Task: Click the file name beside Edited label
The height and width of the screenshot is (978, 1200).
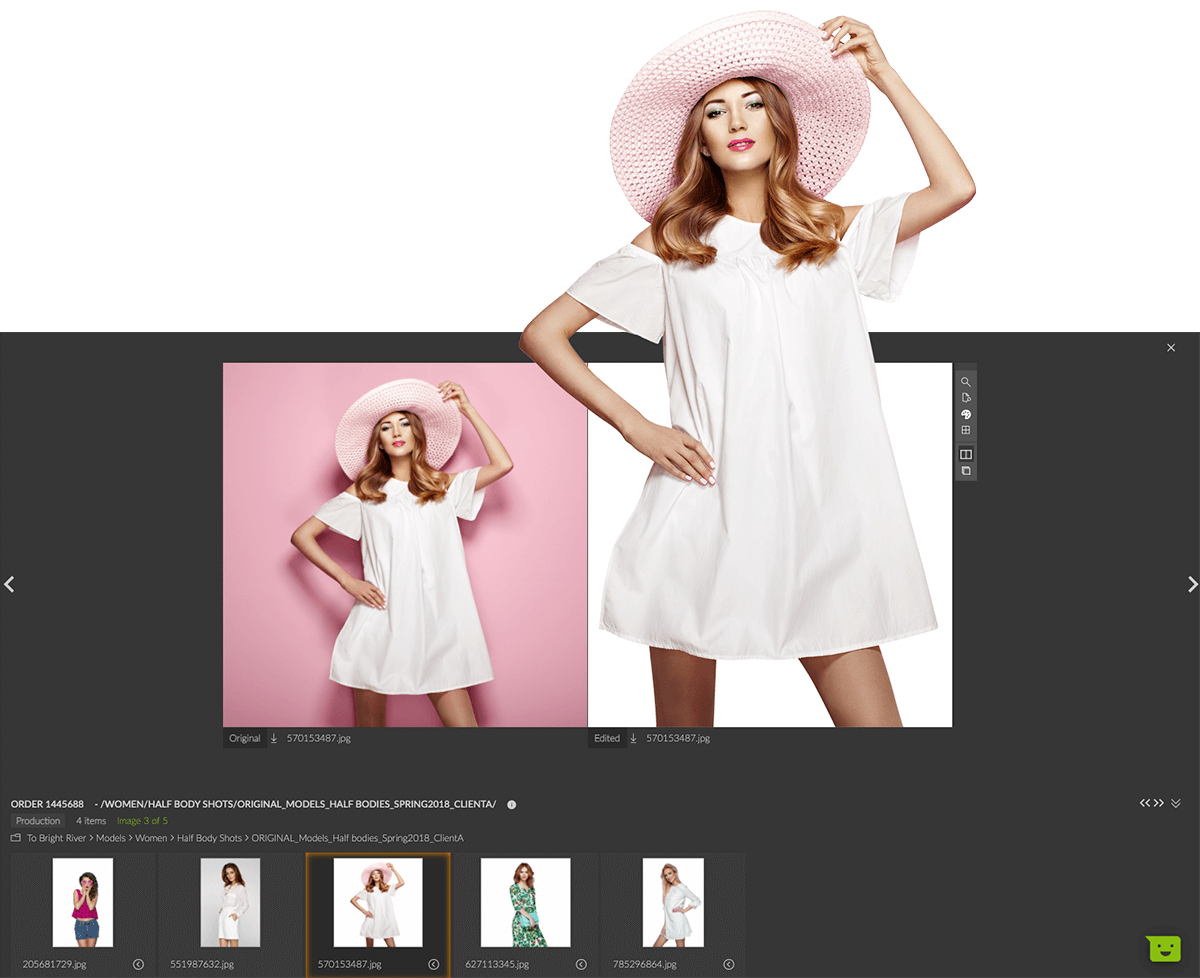Action: tap(678, 738)
